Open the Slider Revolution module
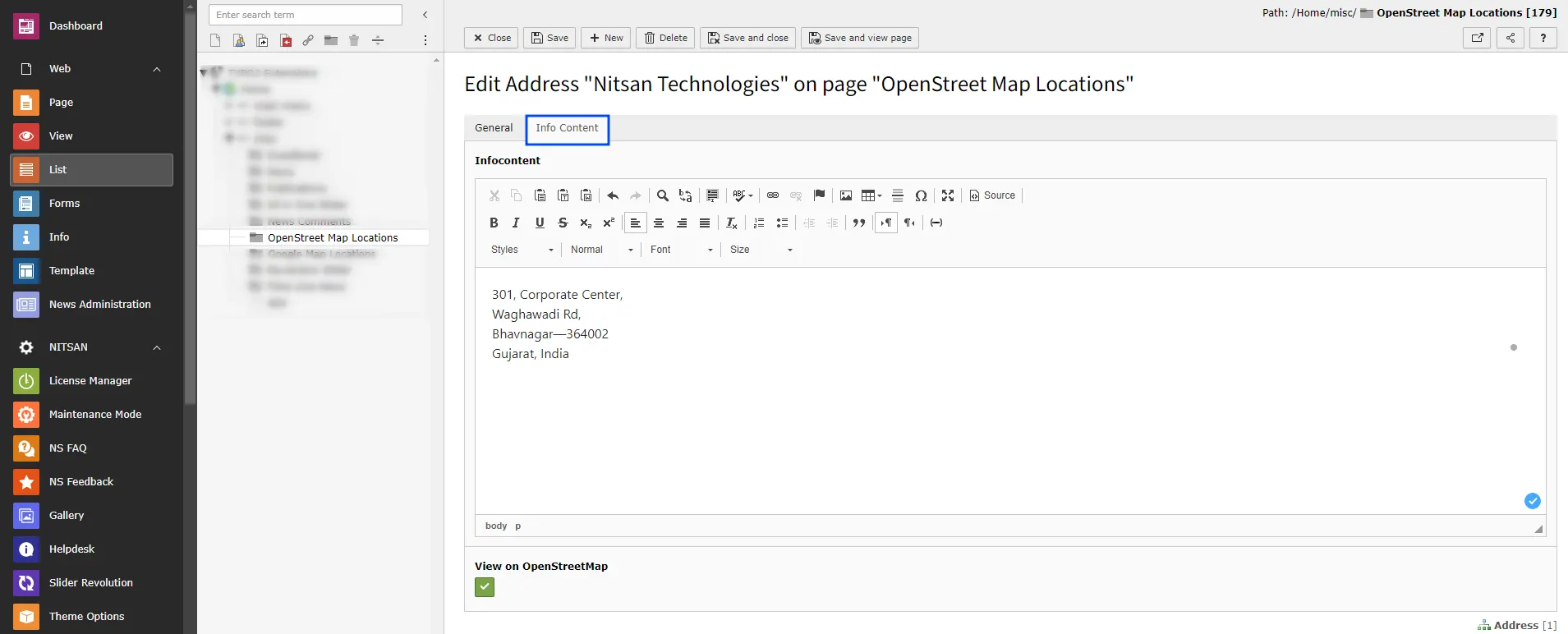 (x=92, y=583)
